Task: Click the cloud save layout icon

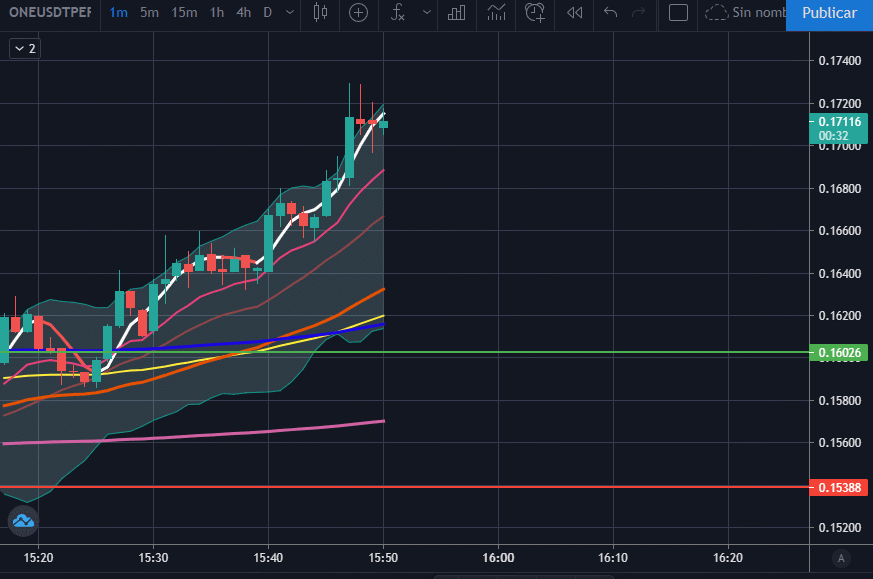Action: [716, 12]
